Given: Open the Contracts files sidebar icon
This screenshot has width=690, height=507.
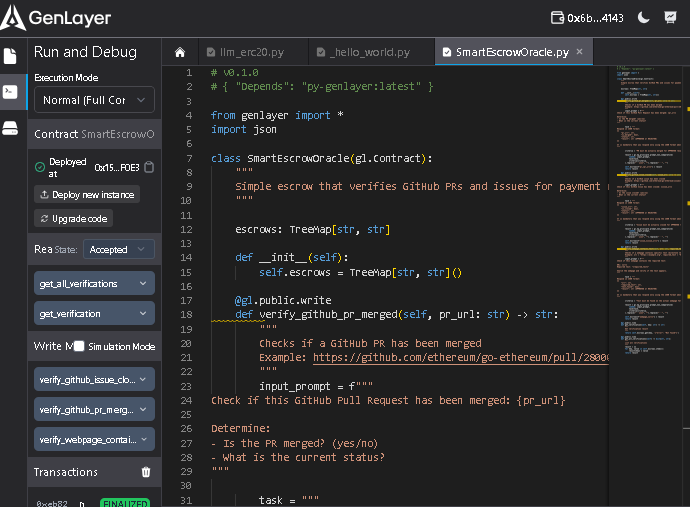Looking at the screenshot, I should point(10,56).
